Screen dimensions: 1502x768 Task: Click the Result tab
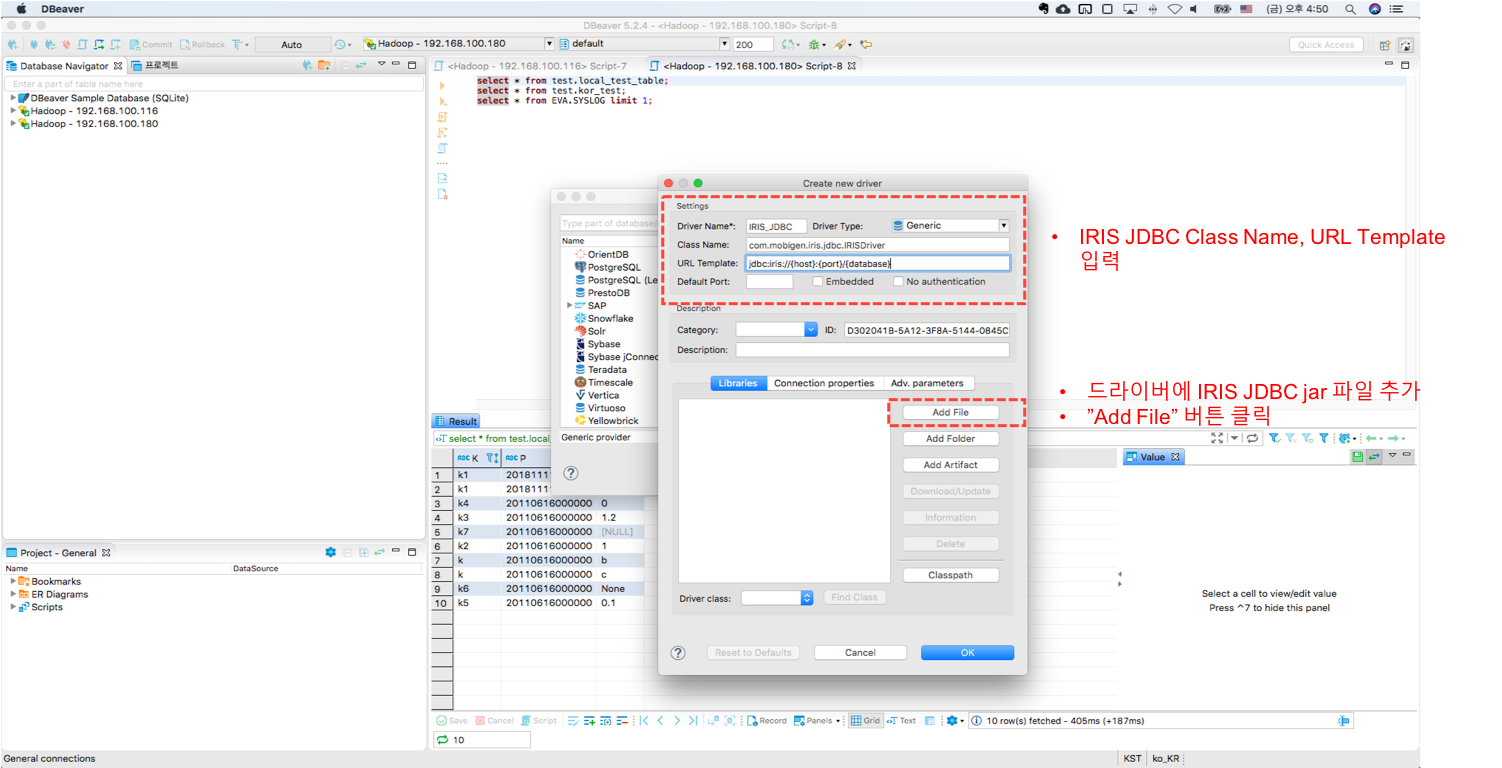pos(456,422)
